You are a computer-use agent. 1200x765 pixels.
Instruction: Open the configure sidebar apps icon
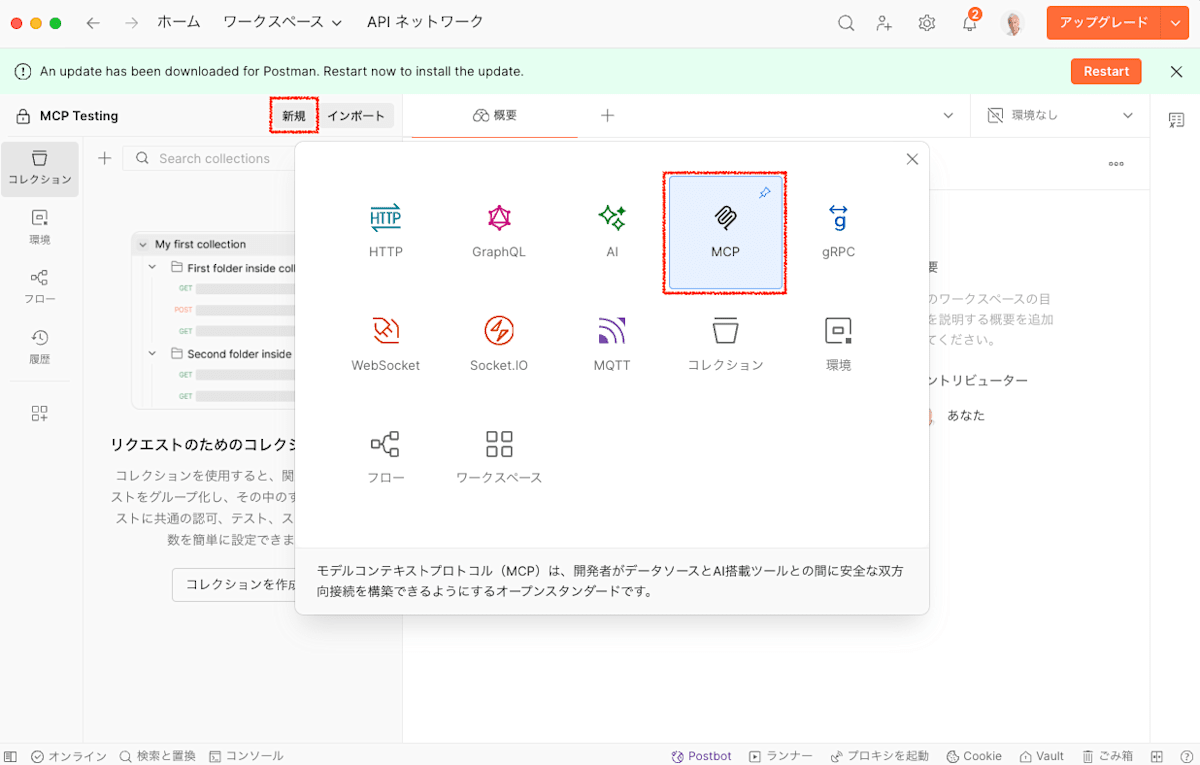point(40,413)
